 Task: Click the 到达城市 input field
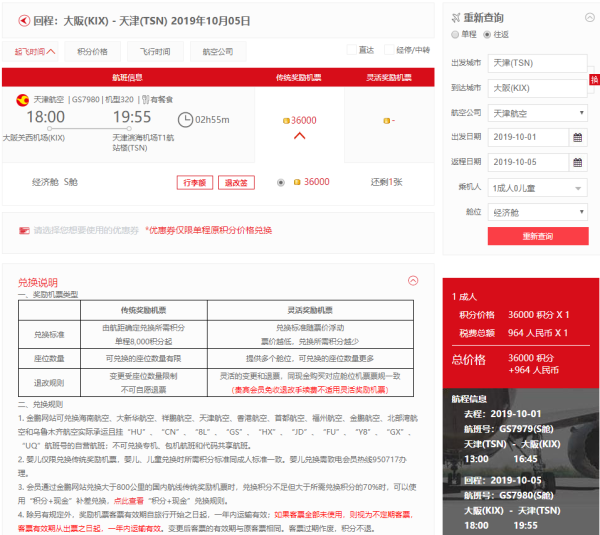coord(537,88)
